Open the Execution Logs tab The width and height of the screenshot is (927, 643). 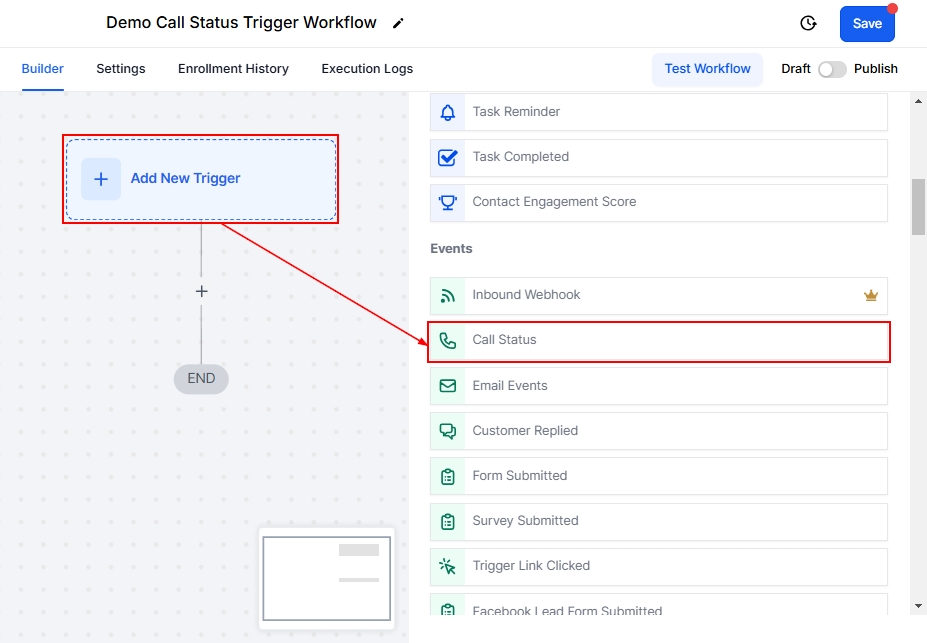[367, 69]
